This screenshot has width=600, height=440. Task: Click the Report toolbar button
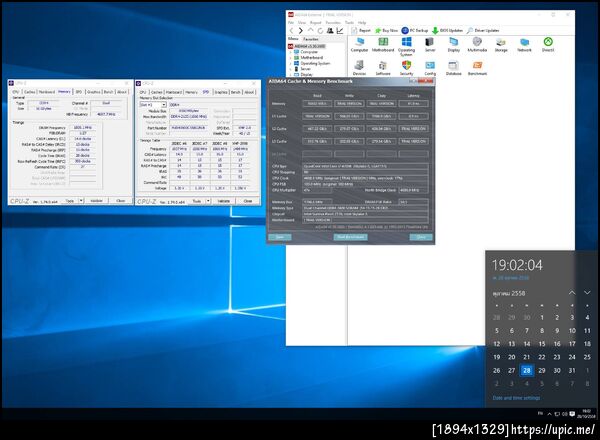point(361,30)
